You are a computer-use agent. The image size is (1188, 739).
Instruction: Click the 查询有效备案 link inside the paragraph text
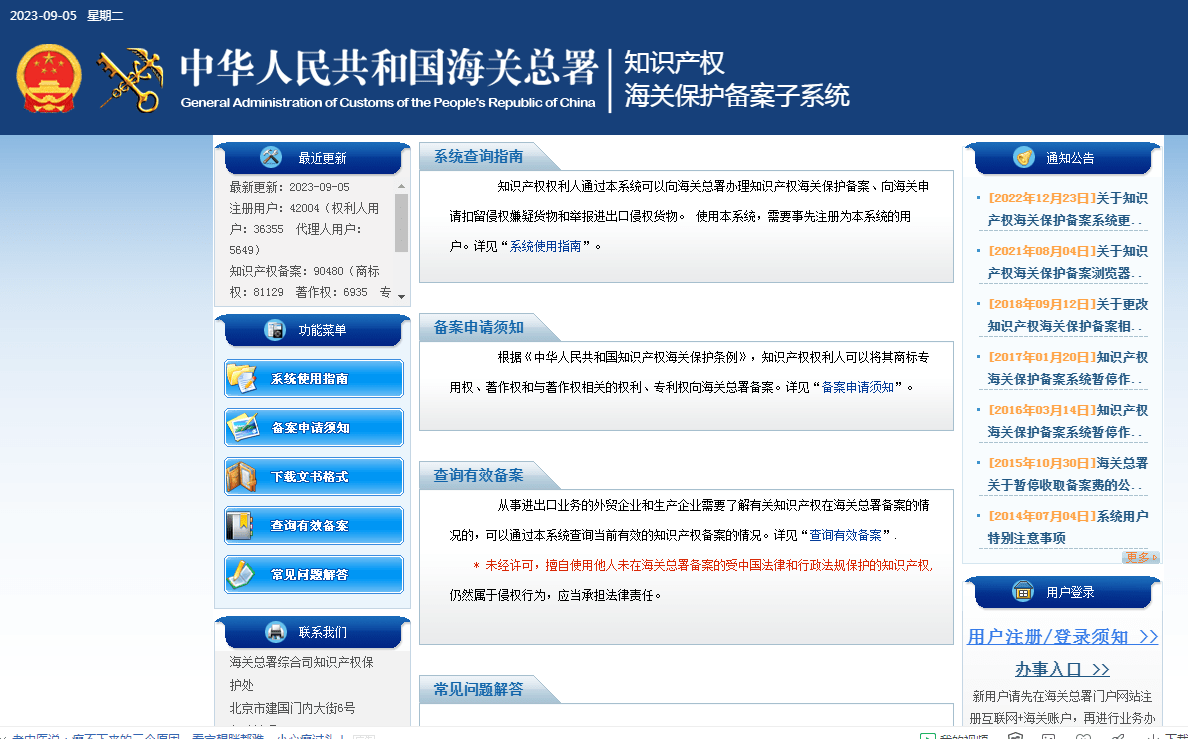tap(846, 535)
